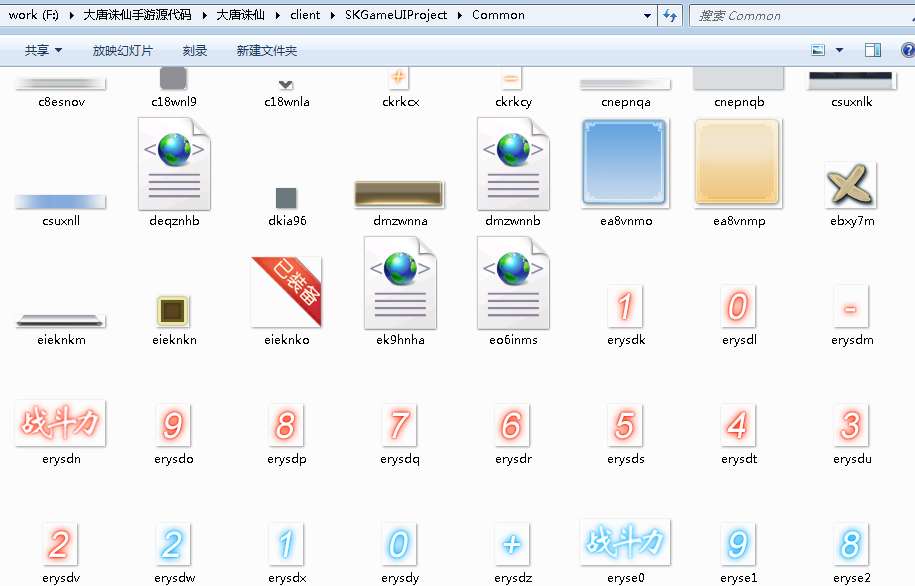Screen dimensions: 915x586
Task: Click the 刻录 burn toolbar item
Action: [x=195, y=50]
